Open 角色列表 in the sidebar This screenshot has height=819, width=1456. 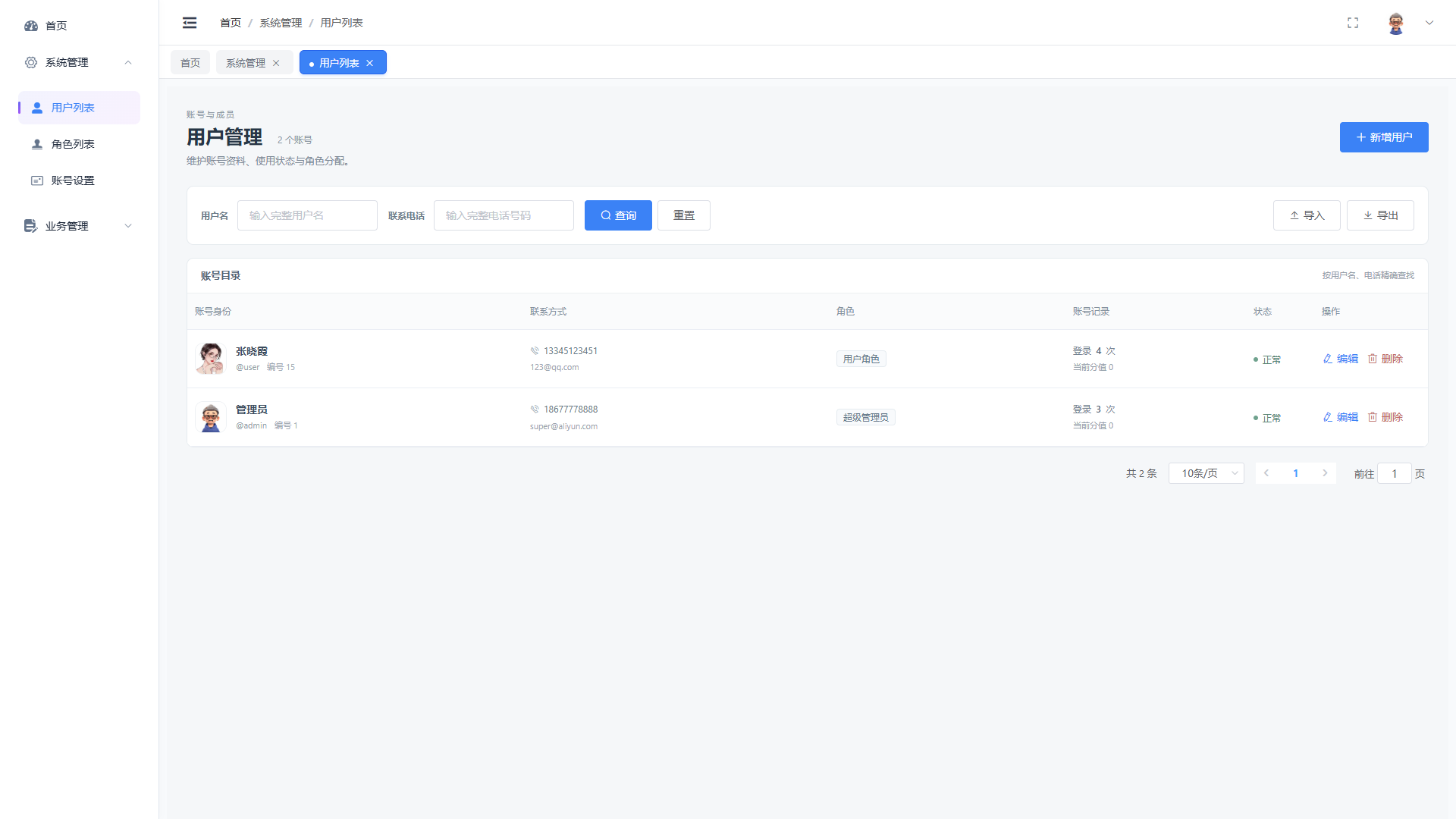click(80, 144)
